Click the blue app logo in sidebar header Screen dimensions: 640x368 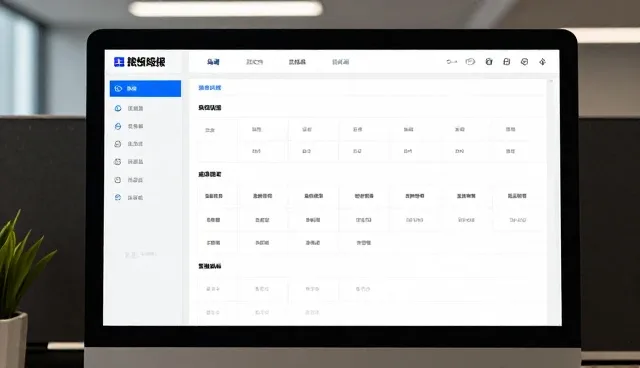(119, 62)
